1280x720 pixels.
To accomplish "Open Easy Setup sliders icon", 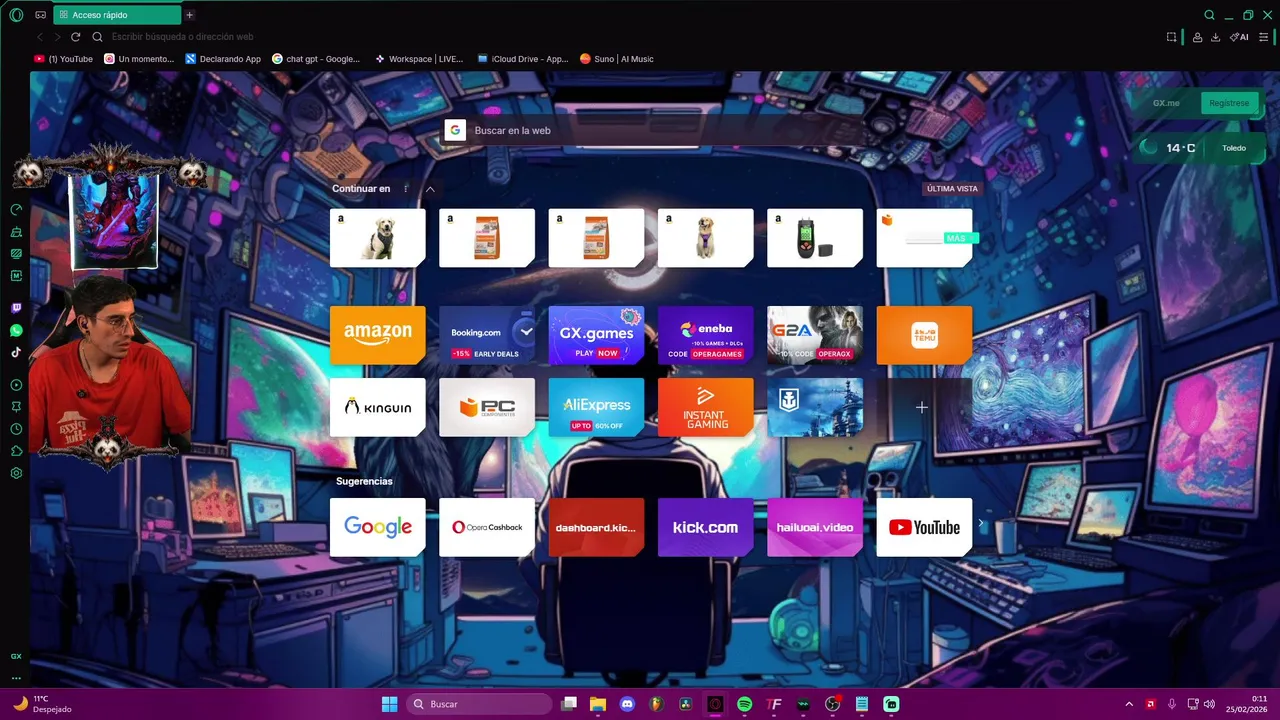I will pos(1264,37).
